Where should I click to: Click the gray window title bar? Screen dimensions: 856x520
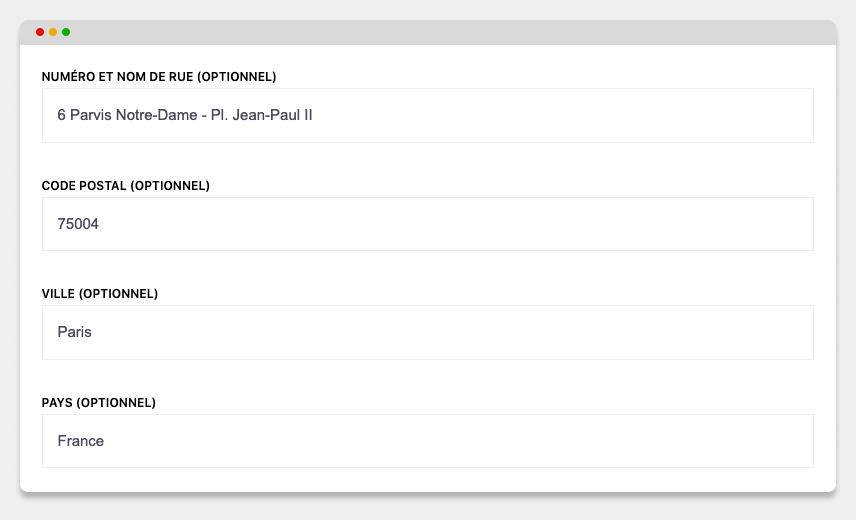point(428,32)
